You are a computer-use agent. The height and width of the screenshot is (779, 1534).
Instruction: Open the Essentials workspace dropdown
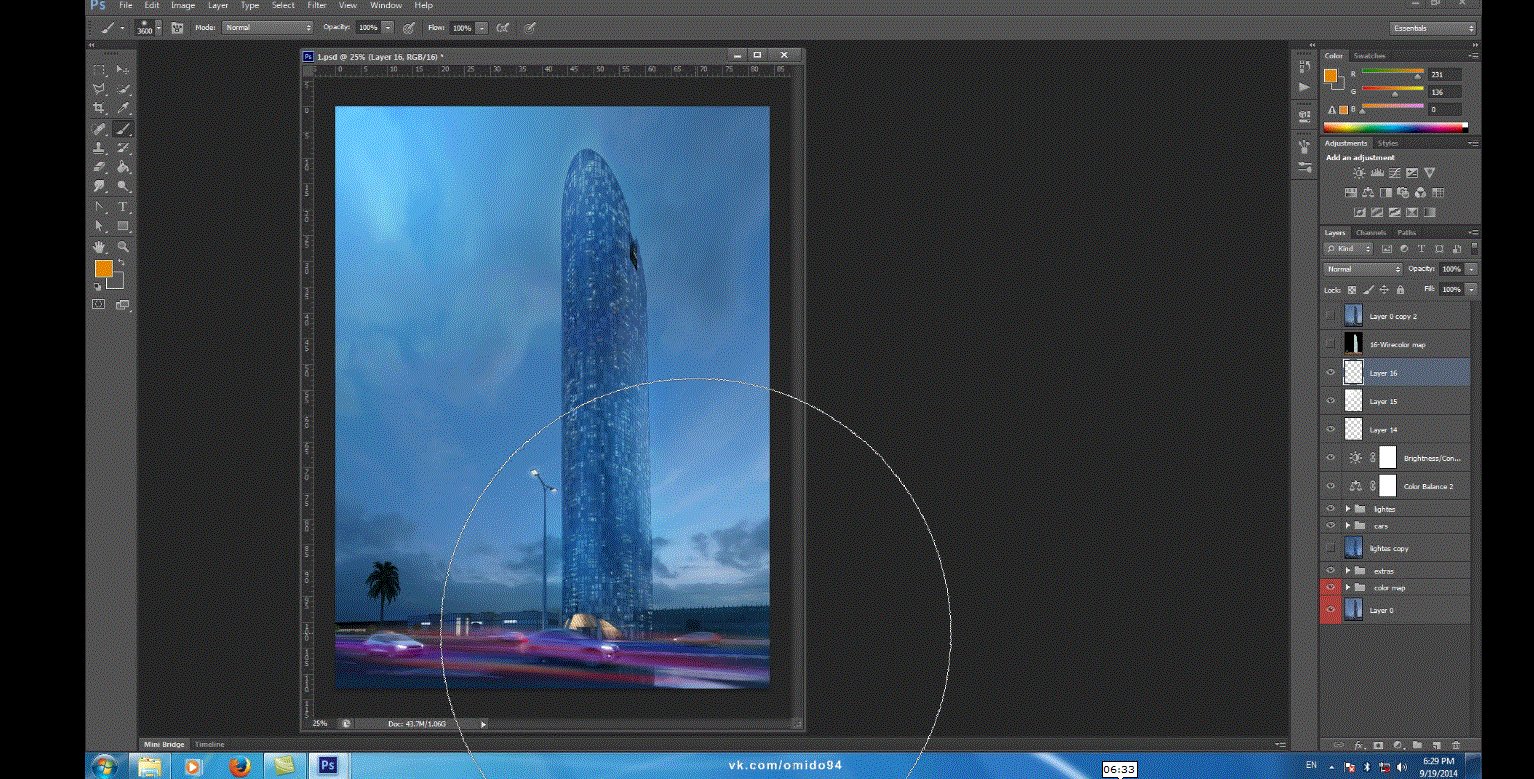1432,28
